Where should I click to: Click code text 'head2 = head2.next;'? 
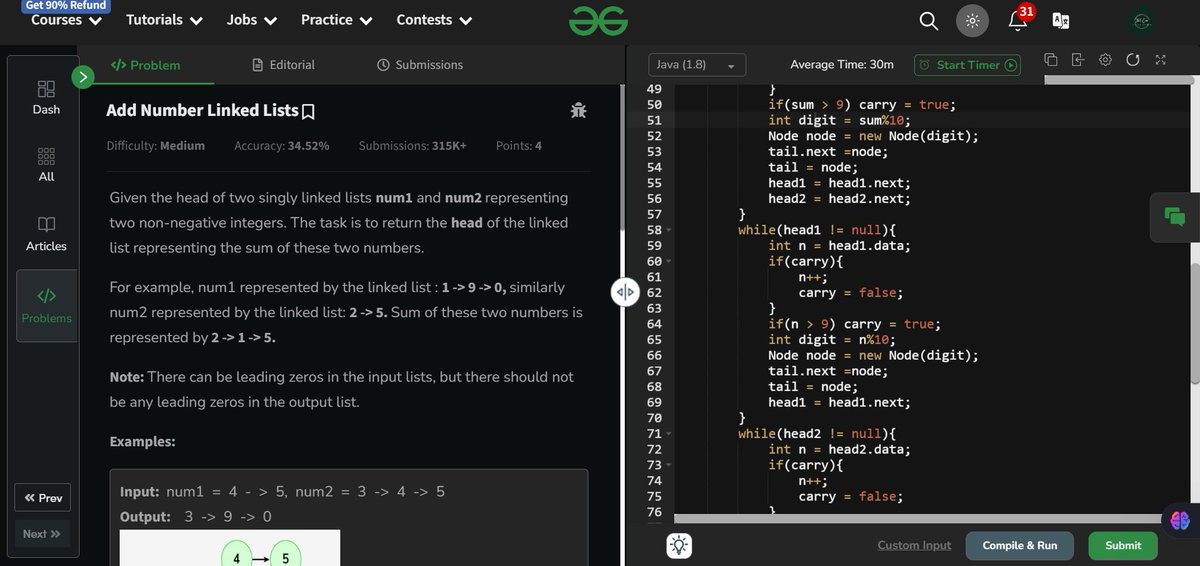click(840, 199)
